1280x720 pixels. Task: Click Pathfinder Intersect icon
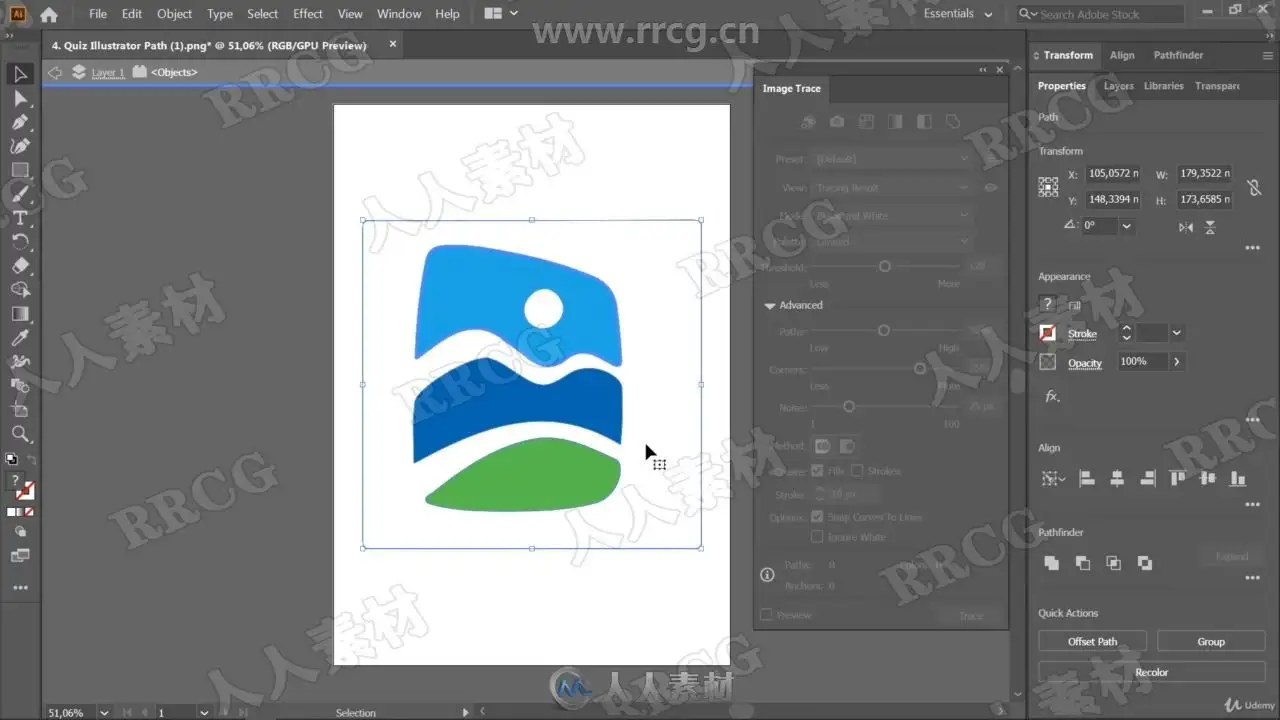click(1114, 563)
